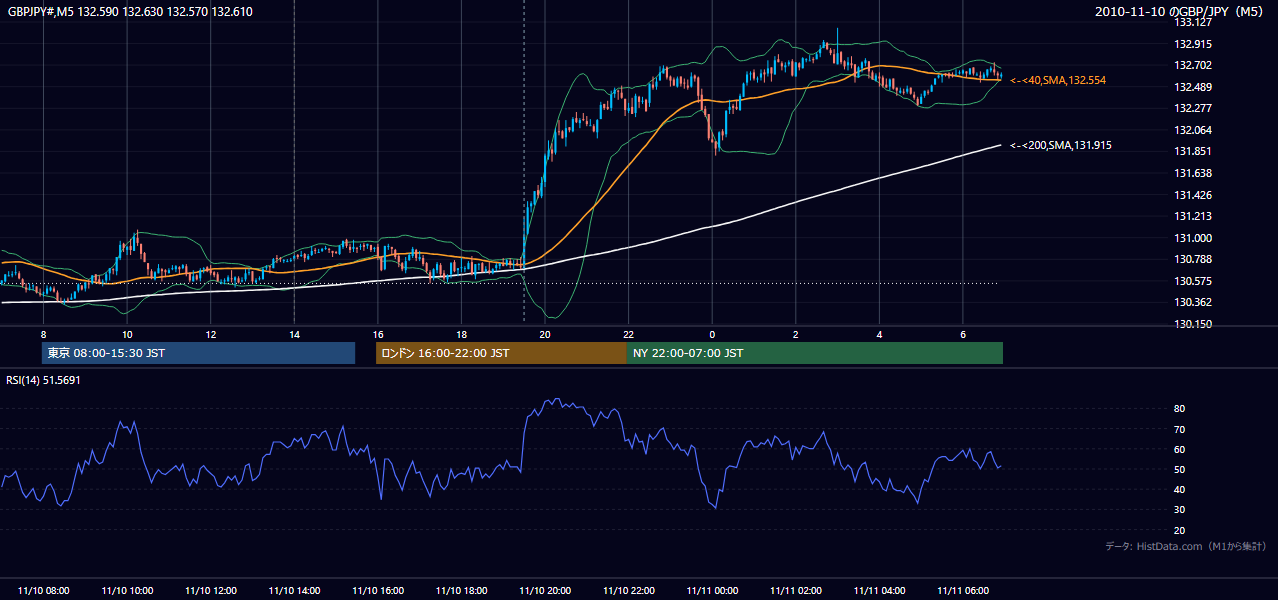
Task: Click hour label 18 under the price chart
Action: (x=461, y=334)
